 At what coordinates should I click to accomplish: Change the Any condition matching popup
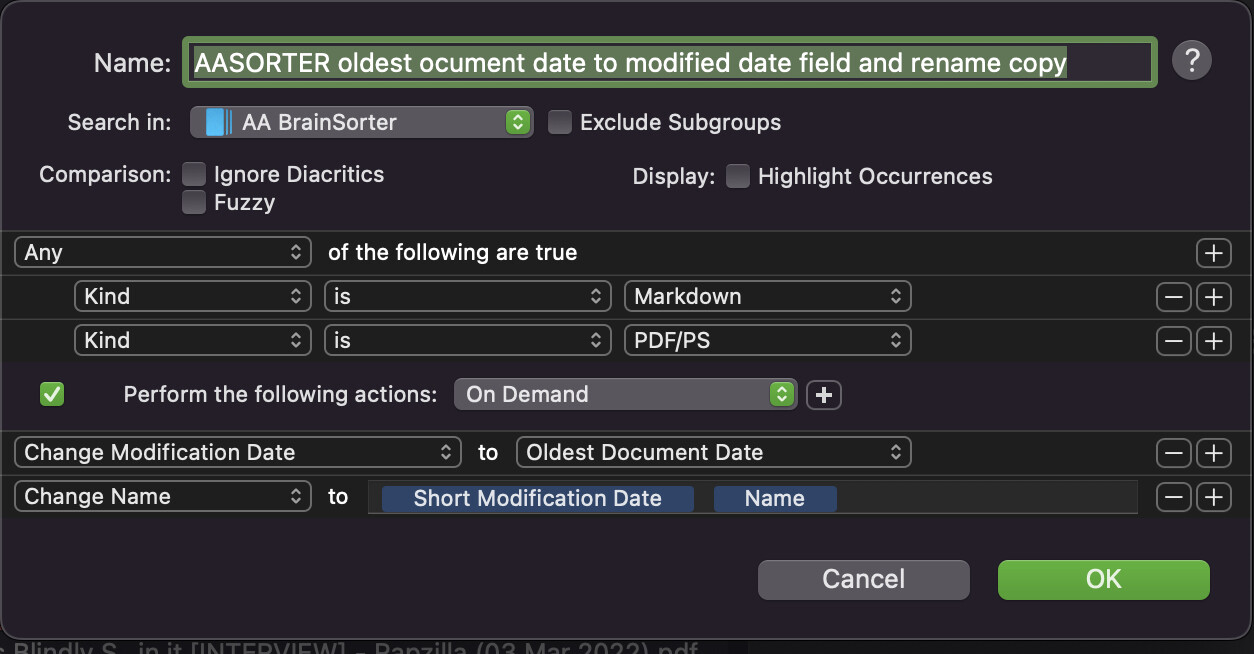pos(162,253)
